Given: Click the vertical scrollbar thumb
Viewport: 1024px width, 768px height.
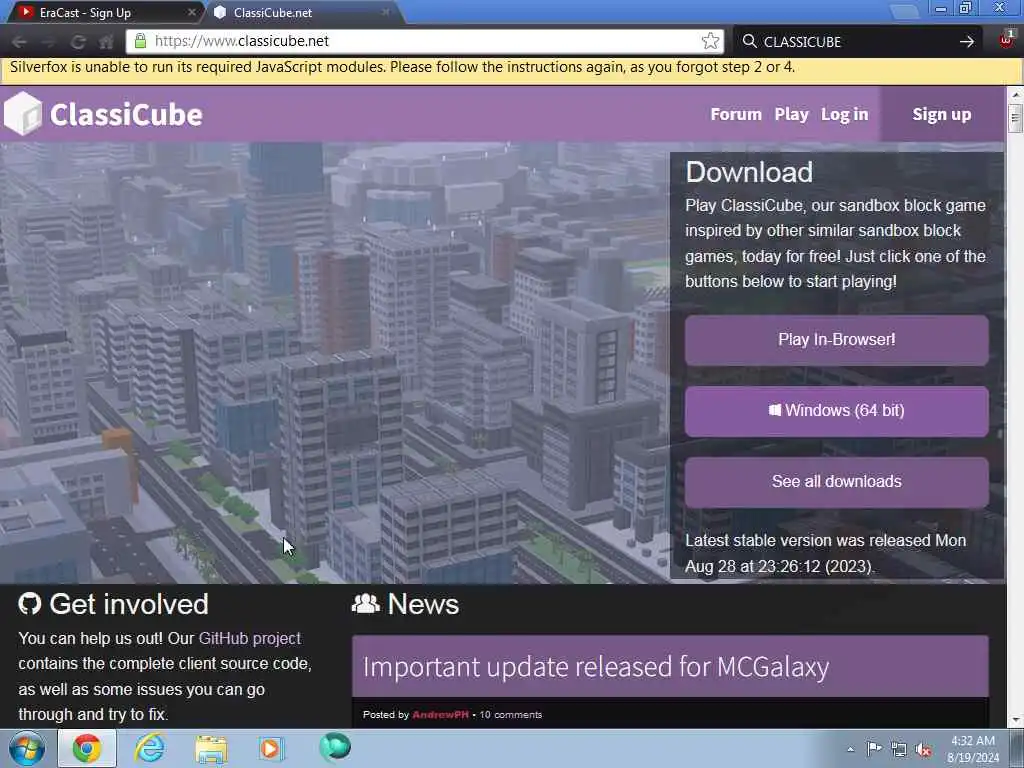Looking at the screenshot, I should pos(1015,119).
